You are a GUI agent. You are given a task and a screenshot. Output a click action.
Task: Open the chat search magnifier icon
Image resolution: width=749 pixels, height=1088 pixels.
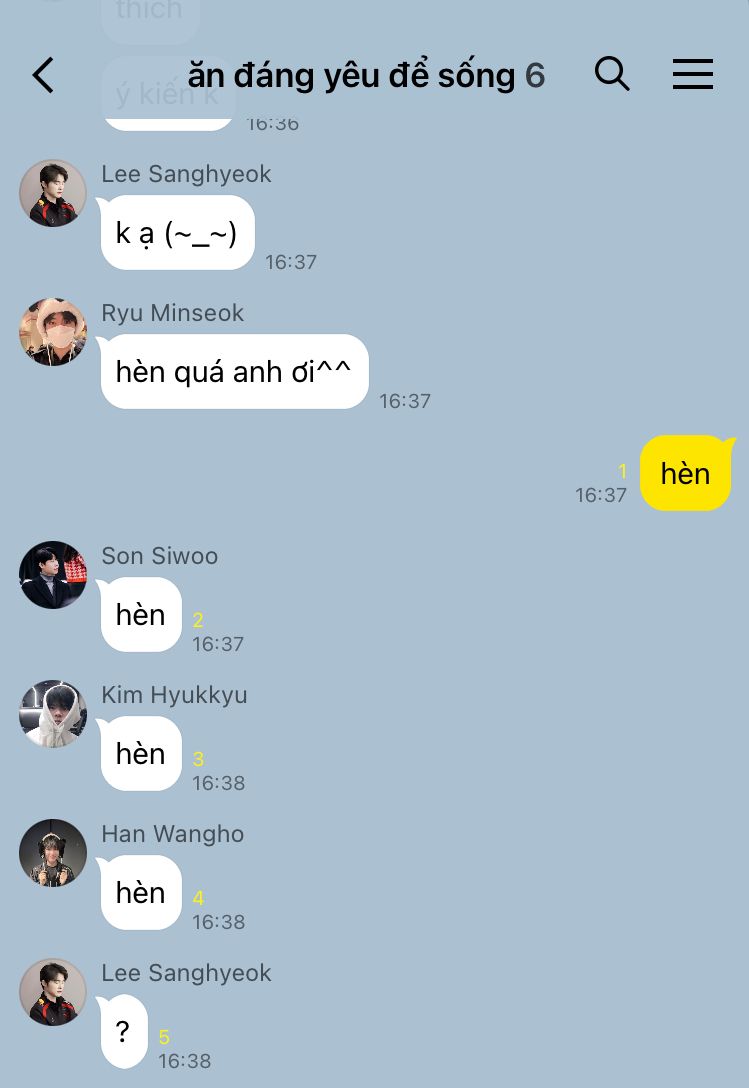pos(612,74)
